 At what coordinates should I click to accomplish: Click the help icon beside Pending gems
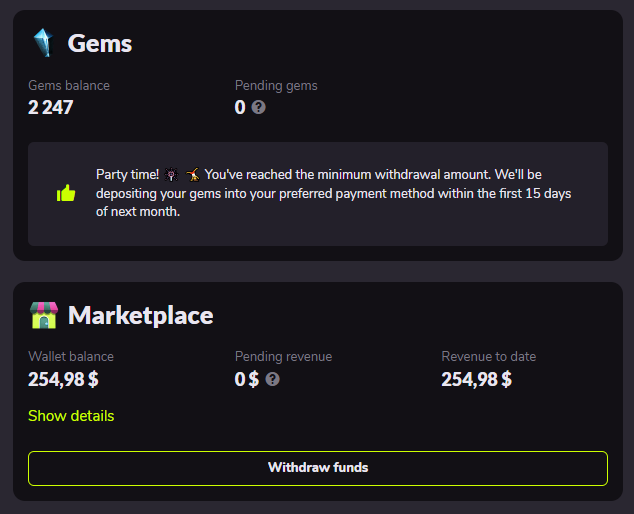[x=259, y=107]
